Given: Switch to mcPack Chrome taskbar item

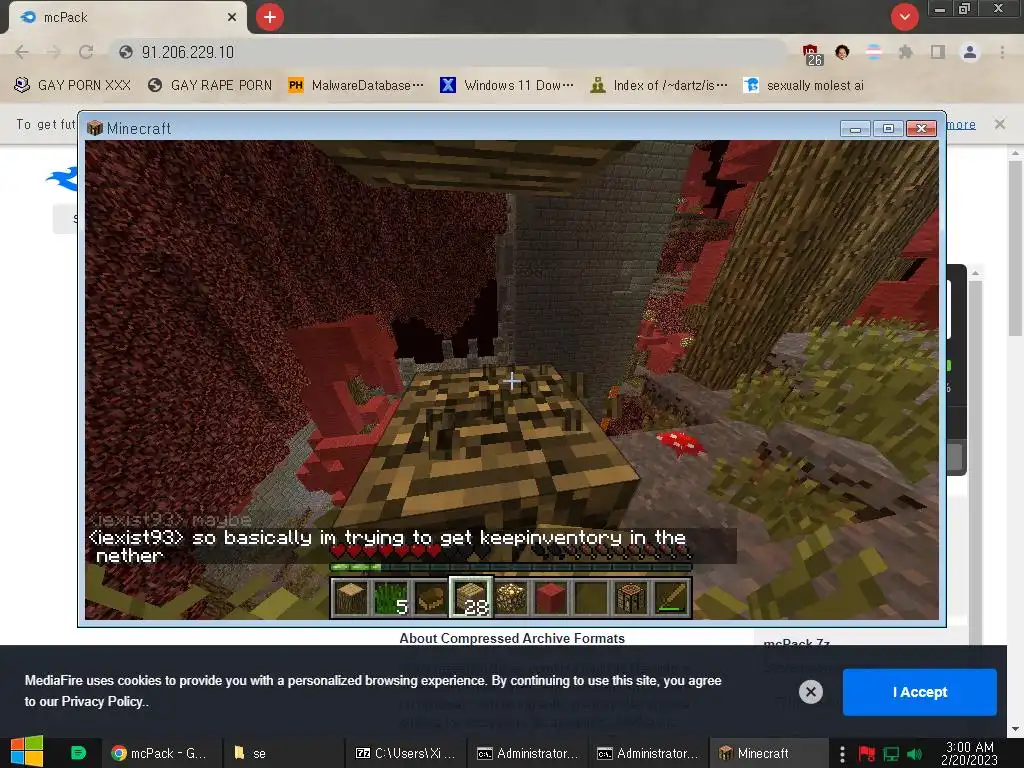Looking at the screenshot, I should (161, 753).
